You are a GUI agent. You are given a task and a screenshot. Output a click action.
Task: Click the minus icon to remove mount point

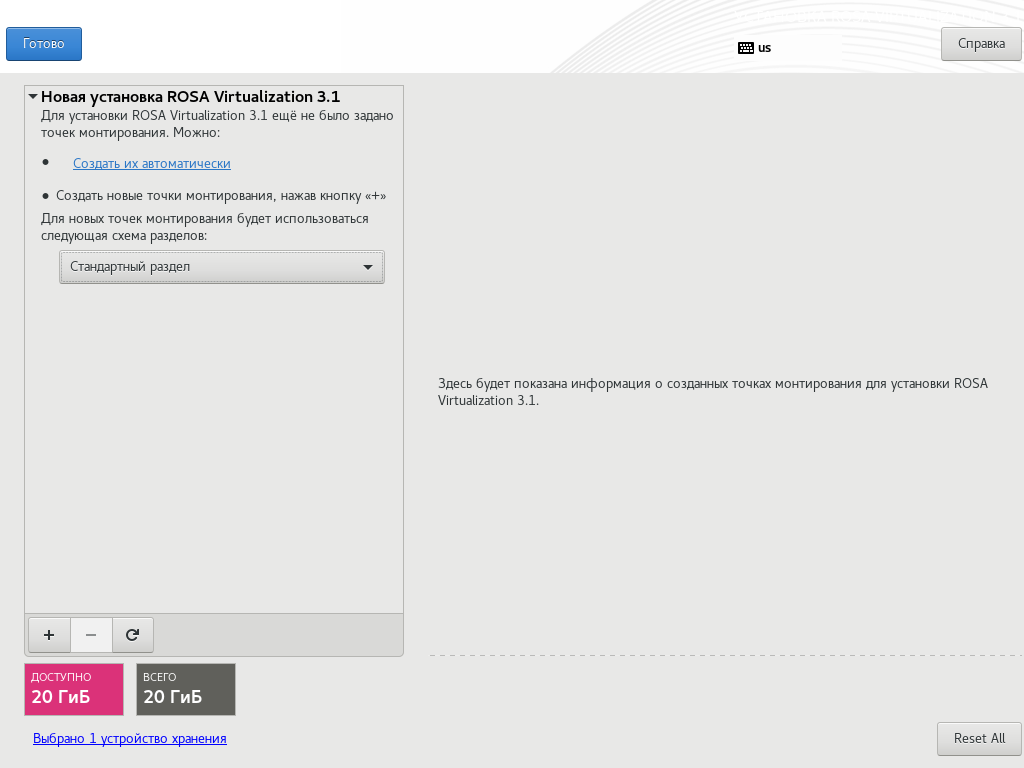[91, 635]
